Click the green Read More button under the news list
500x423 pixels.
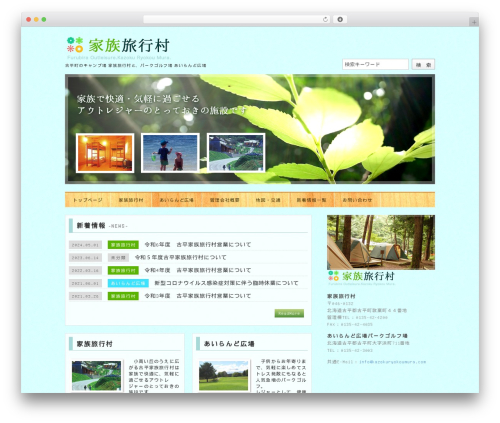(289, 313)
